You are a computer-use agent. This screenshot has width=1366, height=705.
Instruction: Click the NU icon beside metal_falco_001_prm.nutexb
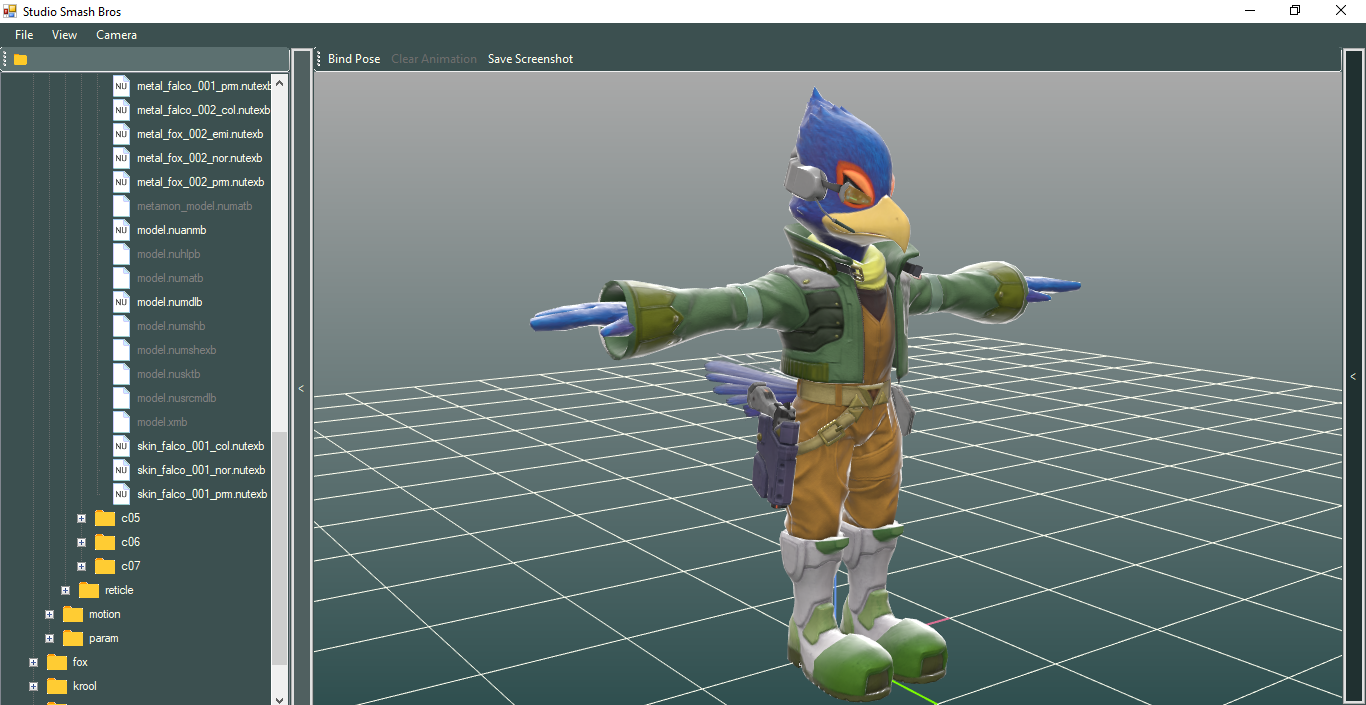tap(121, 86)
